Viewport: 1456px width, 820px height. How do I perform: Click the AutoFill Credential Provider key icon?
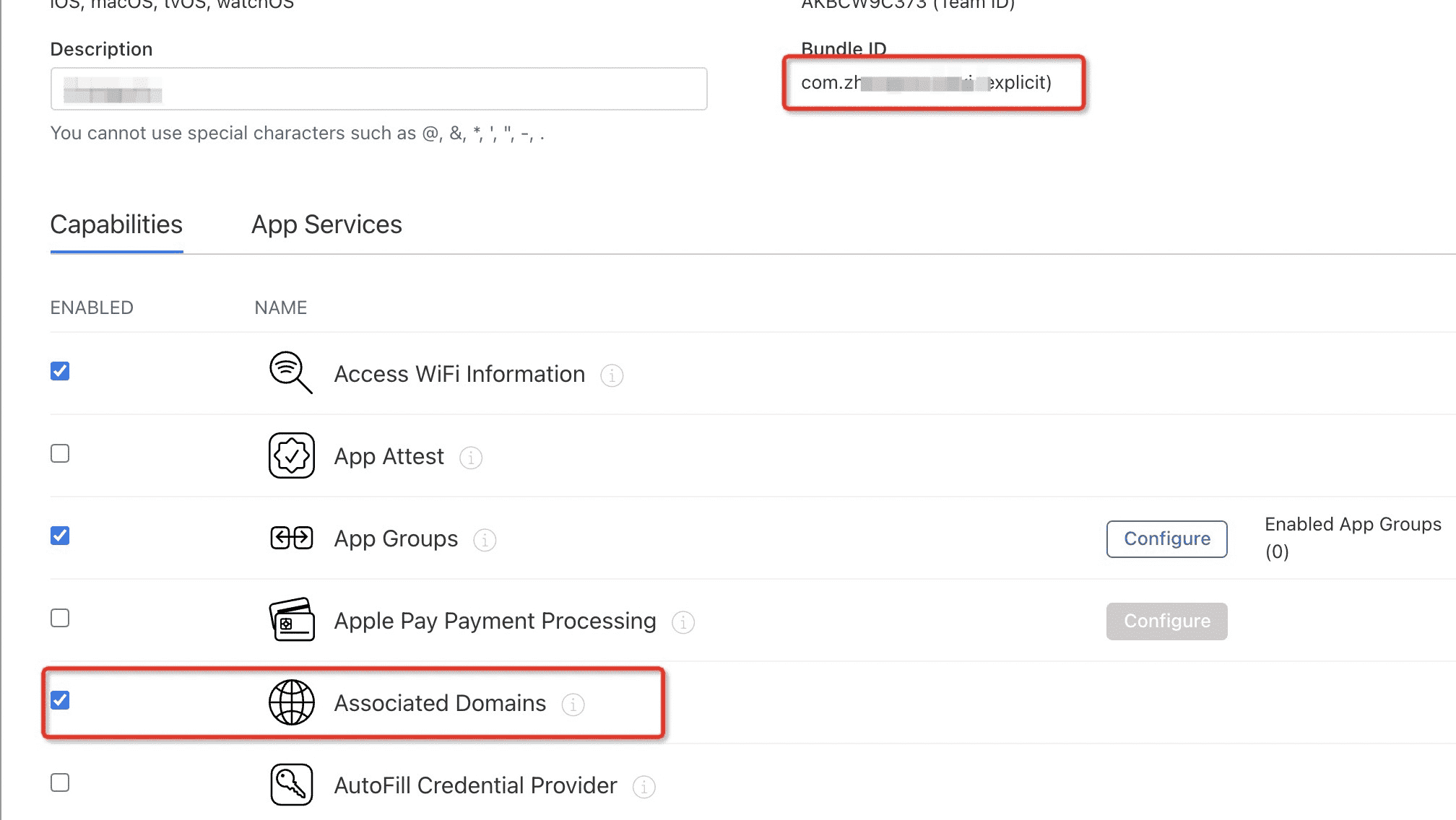290,785
